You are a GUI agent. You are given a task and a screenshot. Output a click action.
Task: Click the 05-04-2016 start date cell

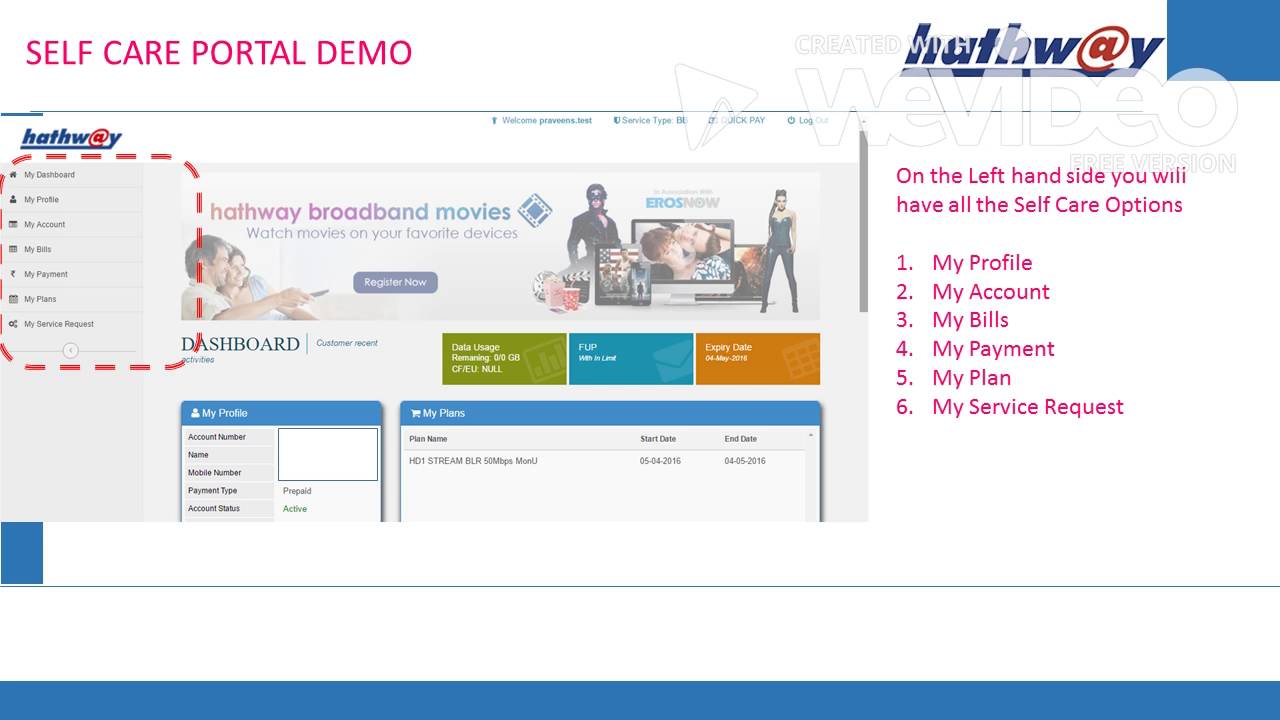pos(661,461)
